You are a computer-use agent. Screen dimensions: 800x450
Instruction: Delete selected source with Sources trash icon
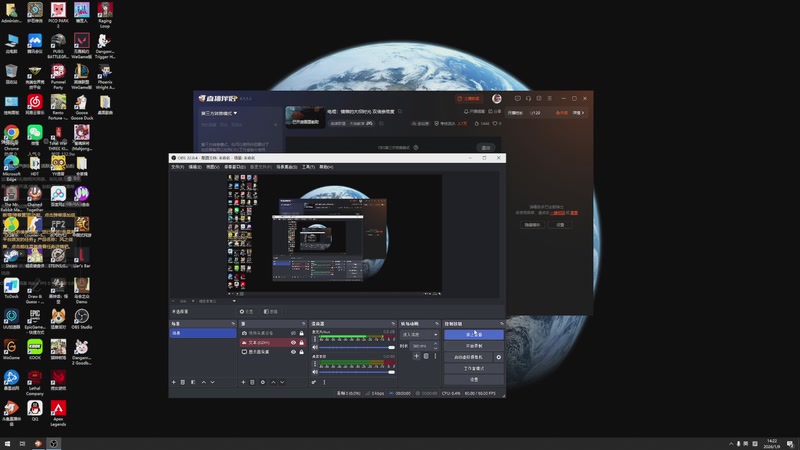pyautogui.click(x=253, y=382)
